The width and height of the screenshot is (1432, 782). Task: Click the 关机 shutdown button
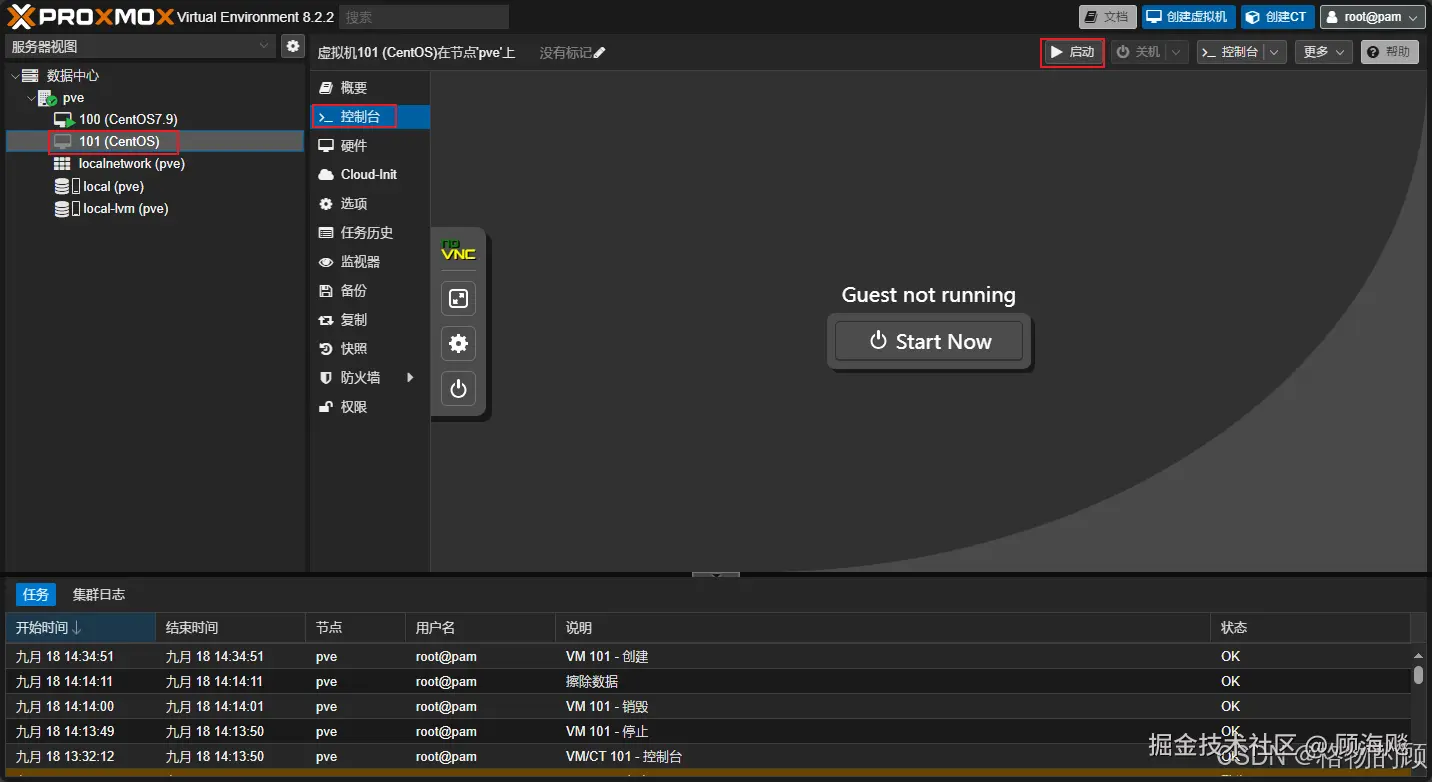1137,52
